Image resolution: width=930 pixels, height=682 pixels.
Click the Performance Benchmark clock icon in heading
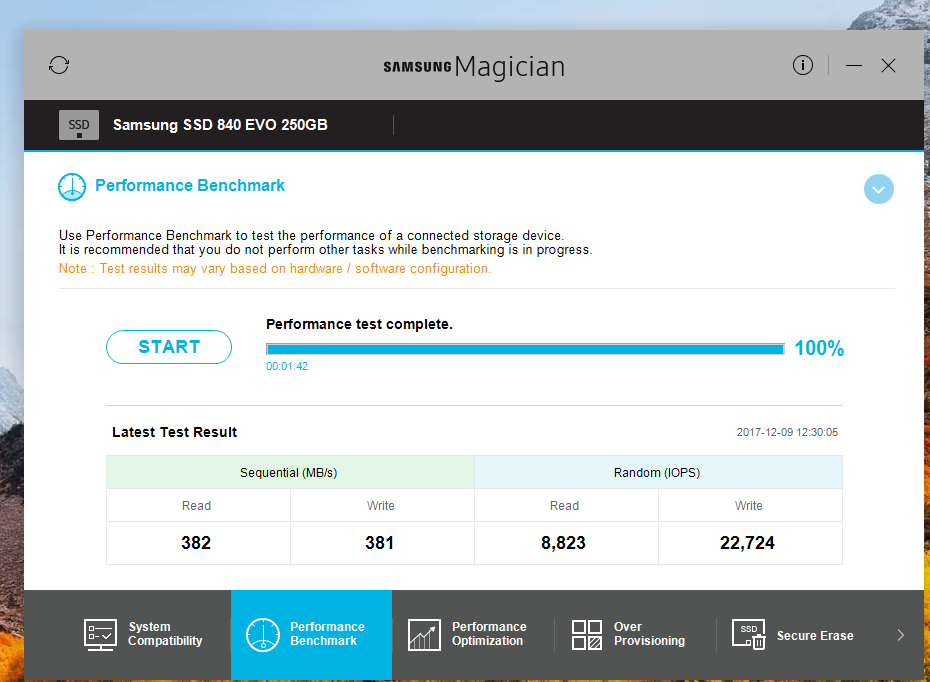72,187
